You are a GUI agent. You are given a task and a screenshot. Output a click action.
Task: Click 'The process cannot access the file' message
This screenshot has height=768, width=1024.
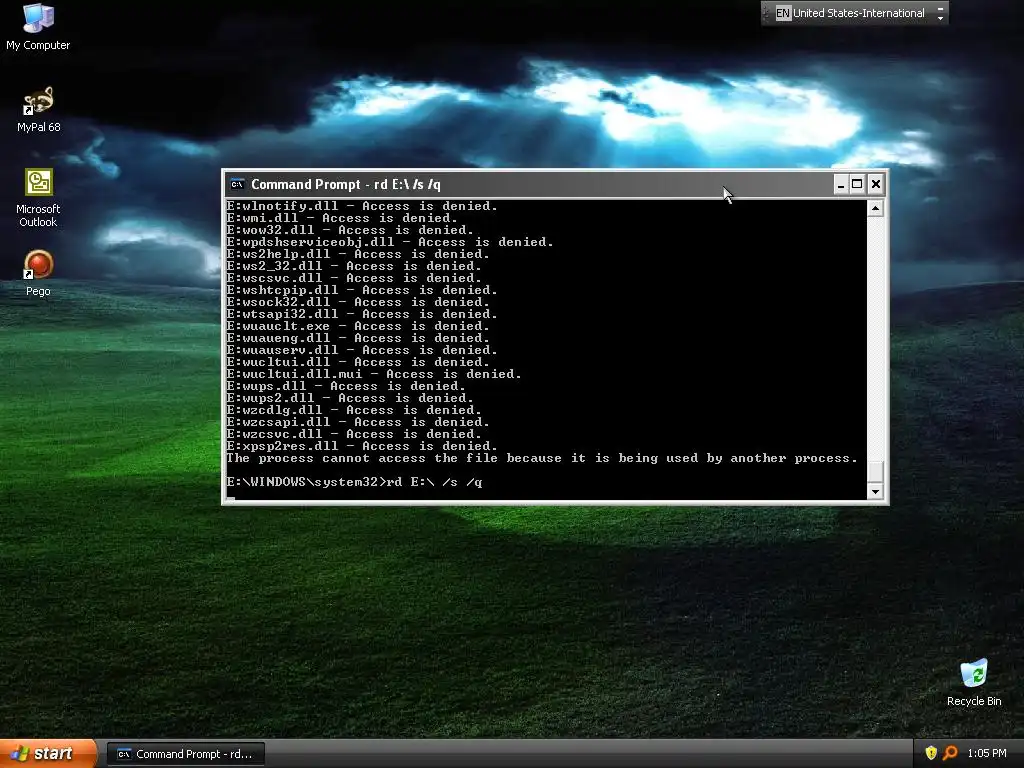542,458
